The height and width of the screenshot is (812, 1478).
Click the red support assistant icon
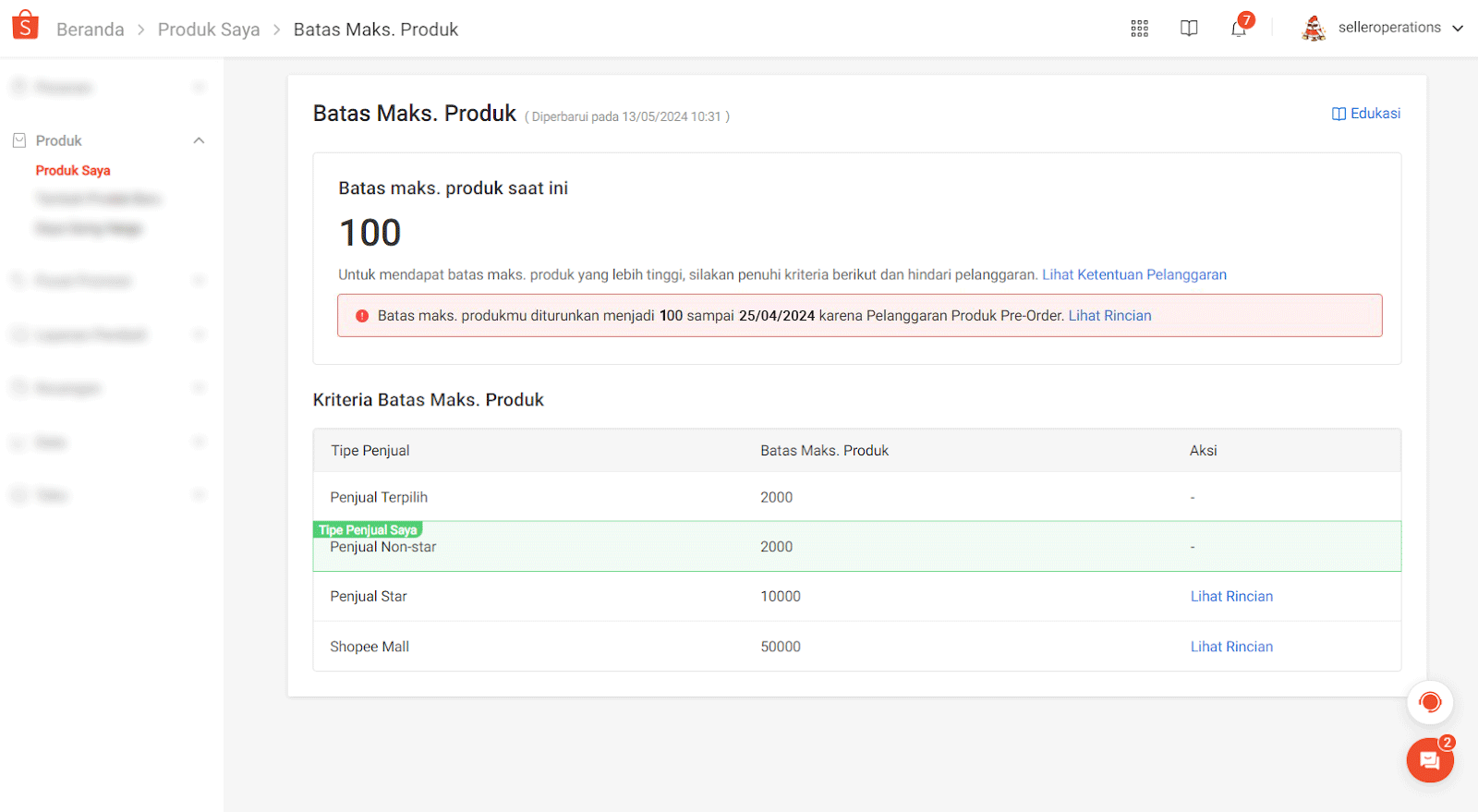(x=1429, y=703)
